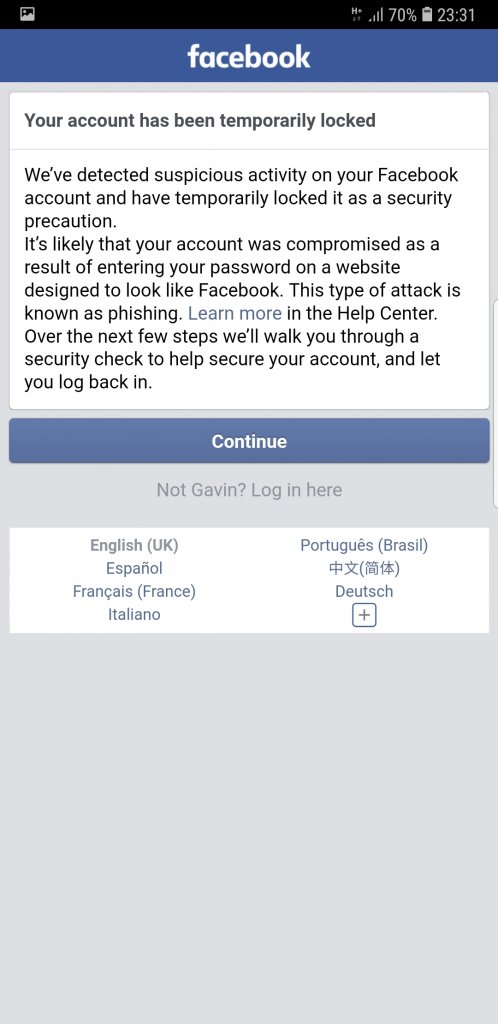Tap the 23:31 clock in status bar
The height and width of the screenshot is (1024, 498).
tap(456, 14)
